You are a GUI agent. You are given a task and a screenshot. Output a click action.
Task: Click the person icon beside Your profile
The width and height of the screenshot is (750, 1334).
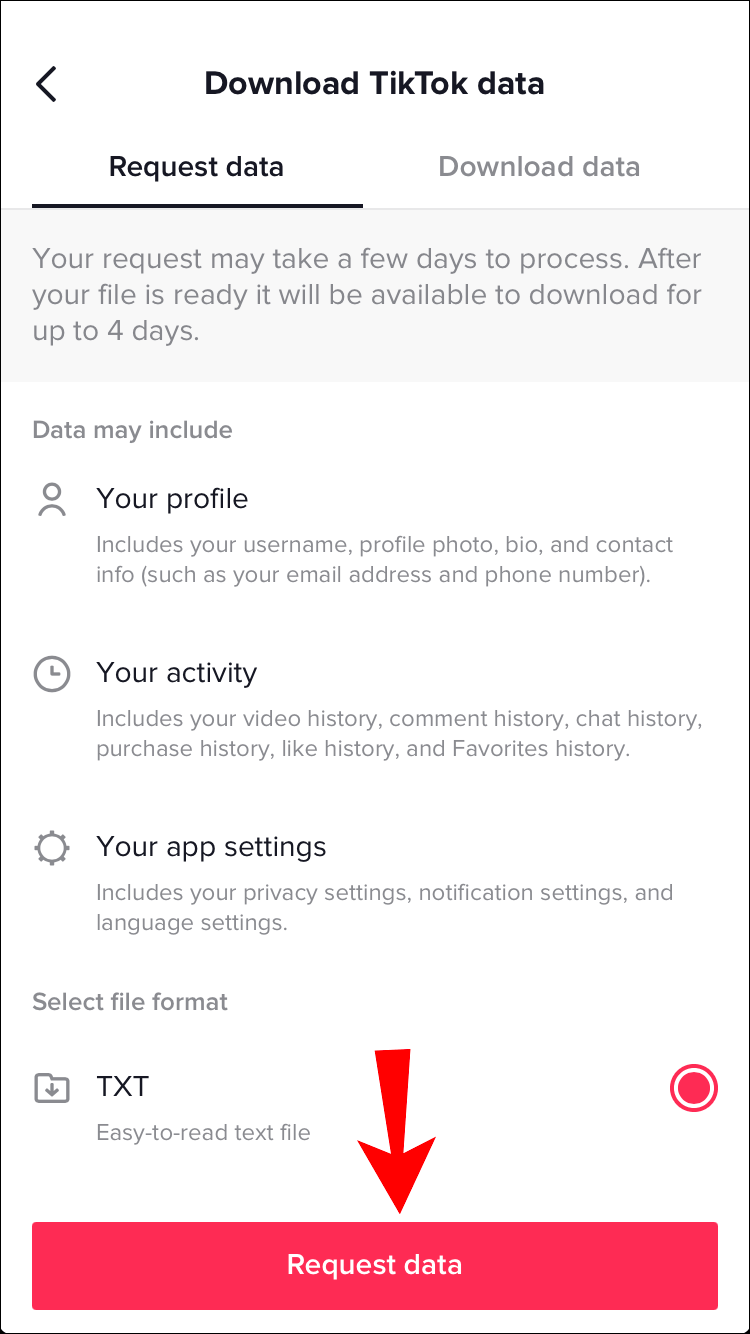tap(52, 500)
